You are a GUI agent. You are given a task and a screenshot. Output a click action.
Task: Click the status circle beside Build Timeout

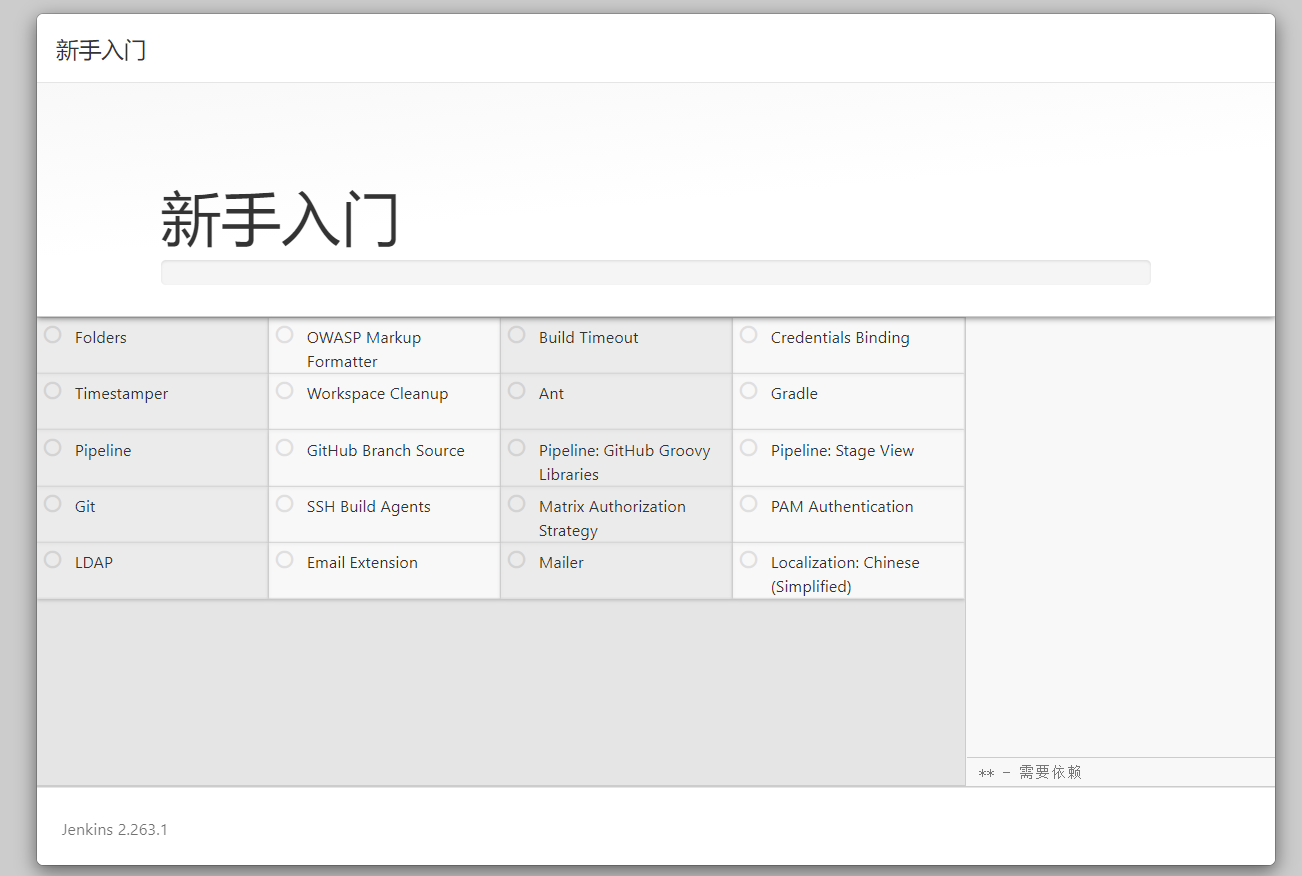point(517,335)
